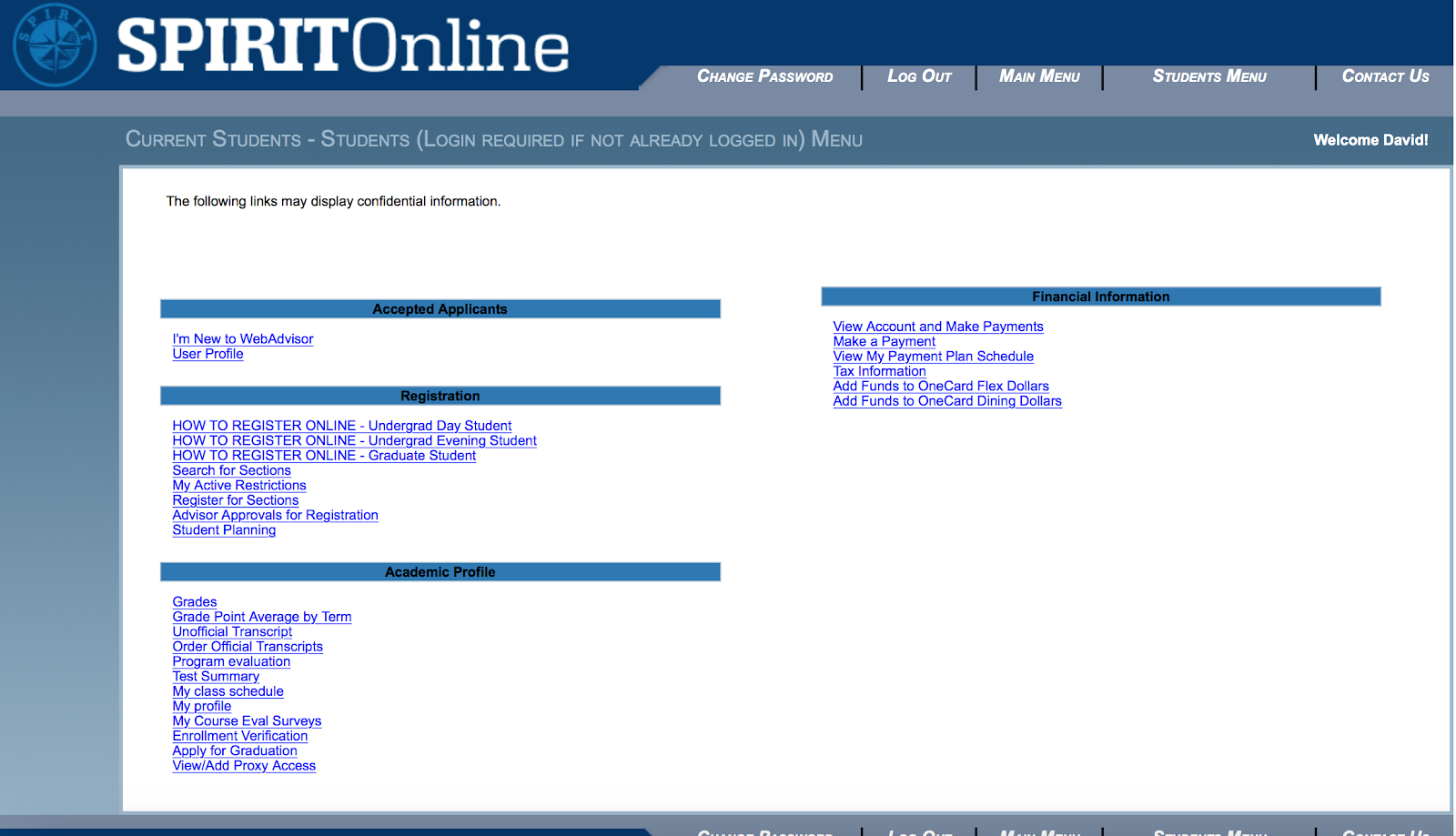Click Make a Payment link
This screenshot has height=836, width=1456.
[885, 341]
